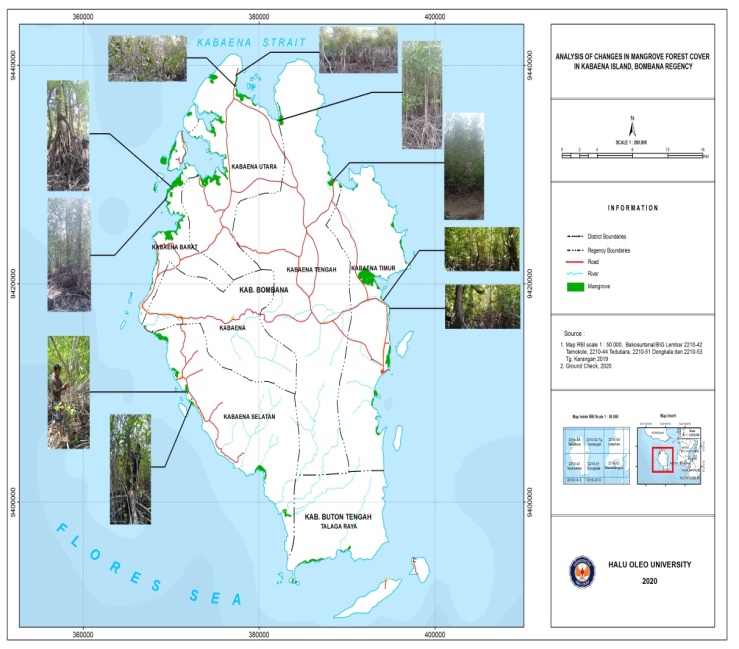Click the KAB. BOMBANA regency label
This screenshot has height=649, width=739.
264,290
